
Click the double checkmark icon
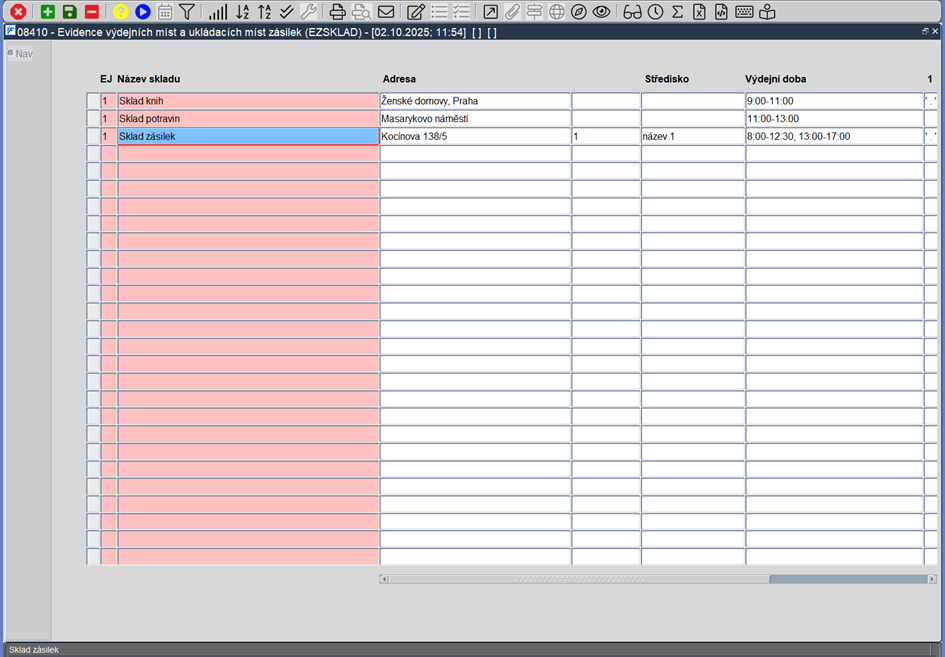coord(287,11)
